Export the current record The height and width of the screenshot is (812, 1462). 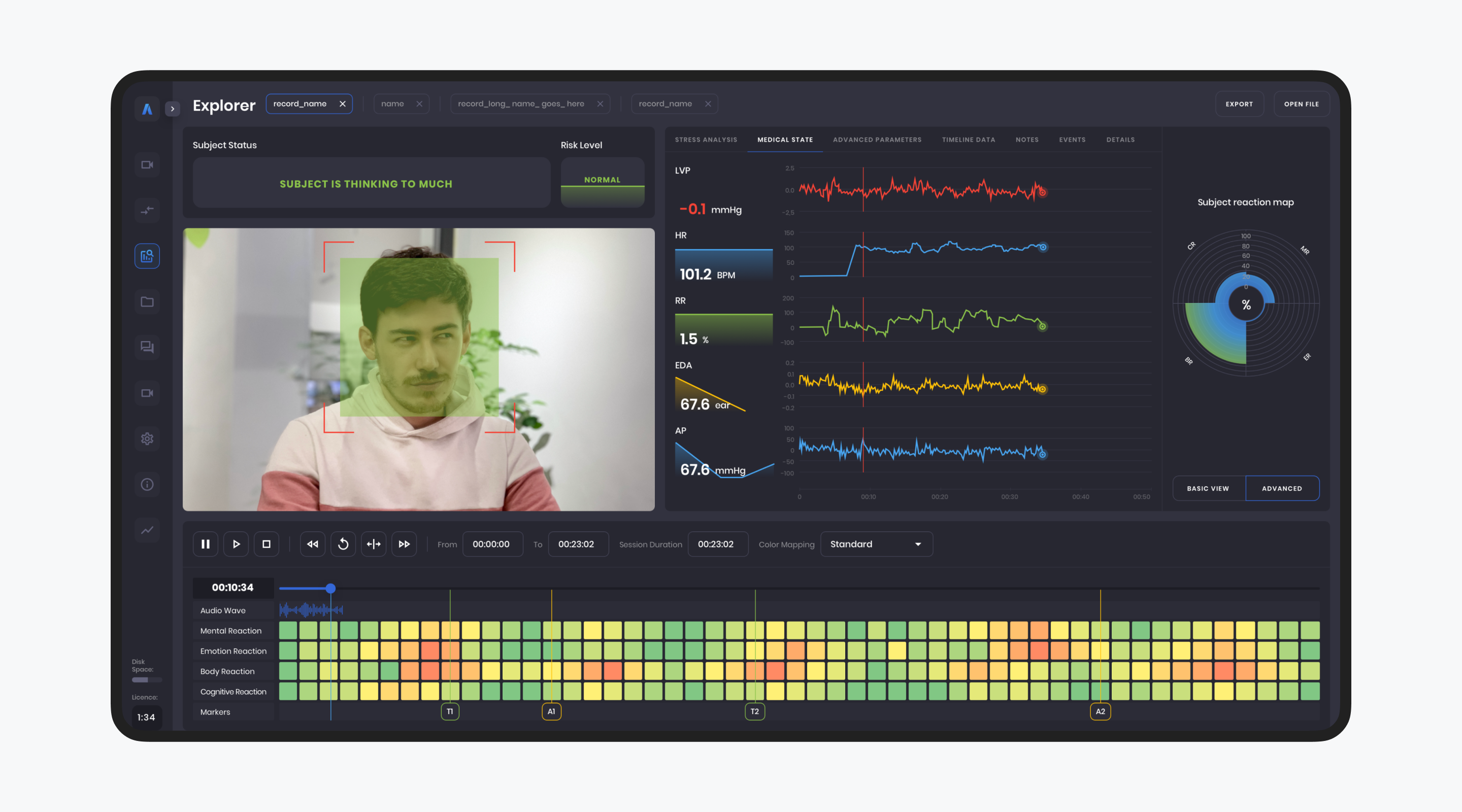(x=1240, y=103)
